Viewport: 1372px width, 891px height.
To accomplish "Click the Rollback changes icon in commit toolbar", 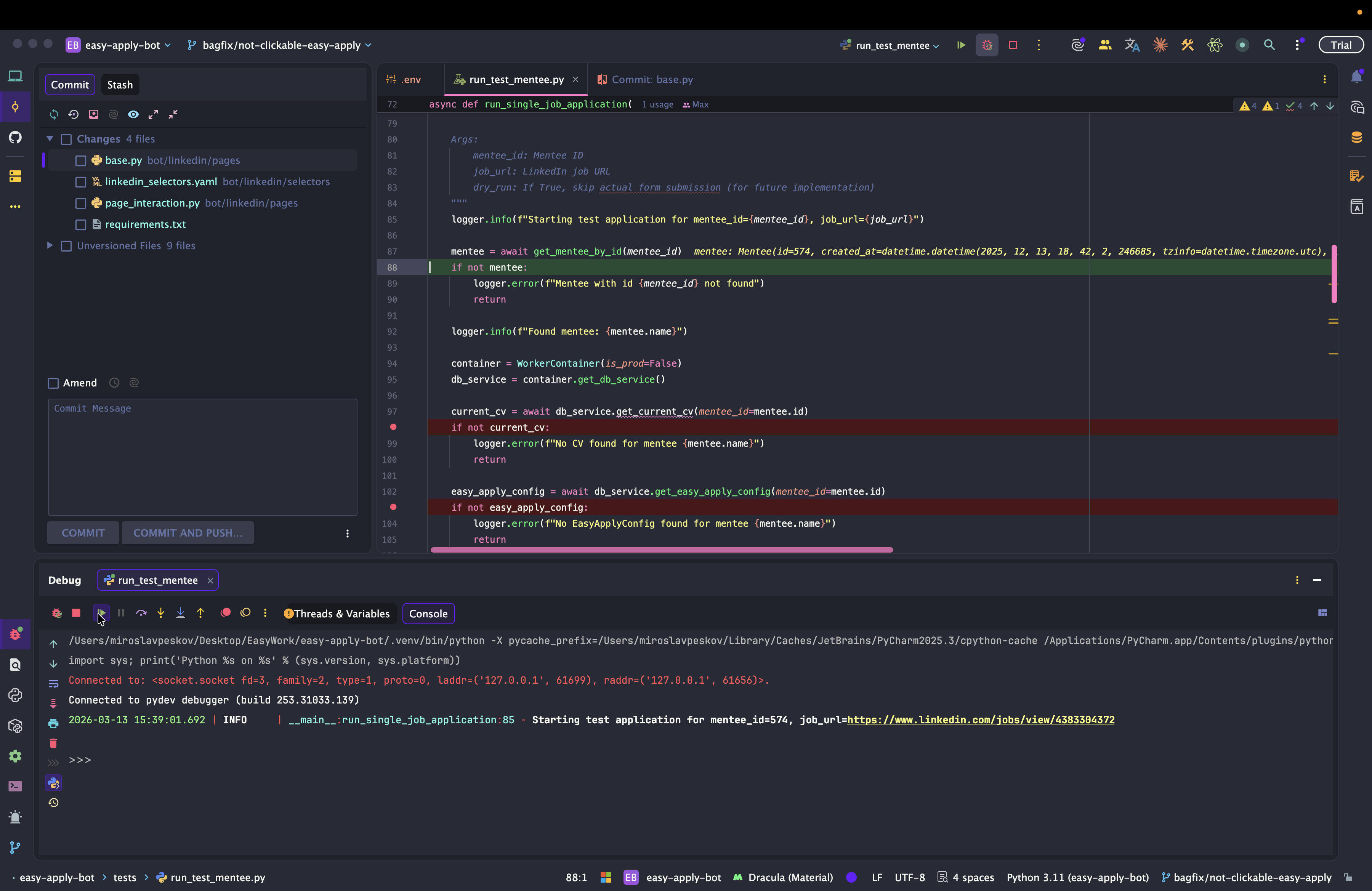I will coord(74,114).
